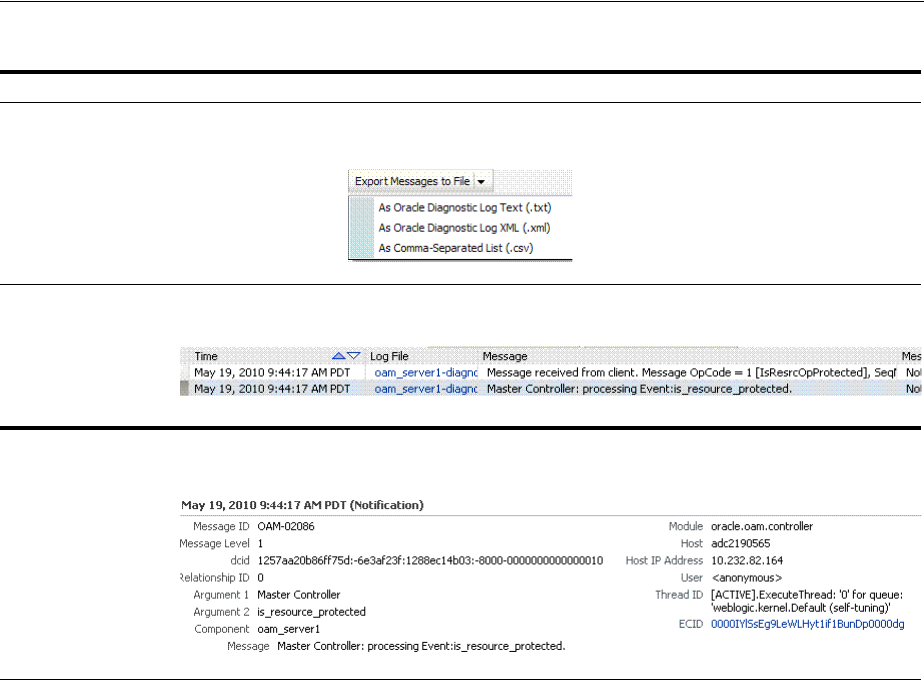The width and height of the screenshot is (924, 680).
Task: Click Message ID value OAM-02086
Action: (x=286, y=526)
